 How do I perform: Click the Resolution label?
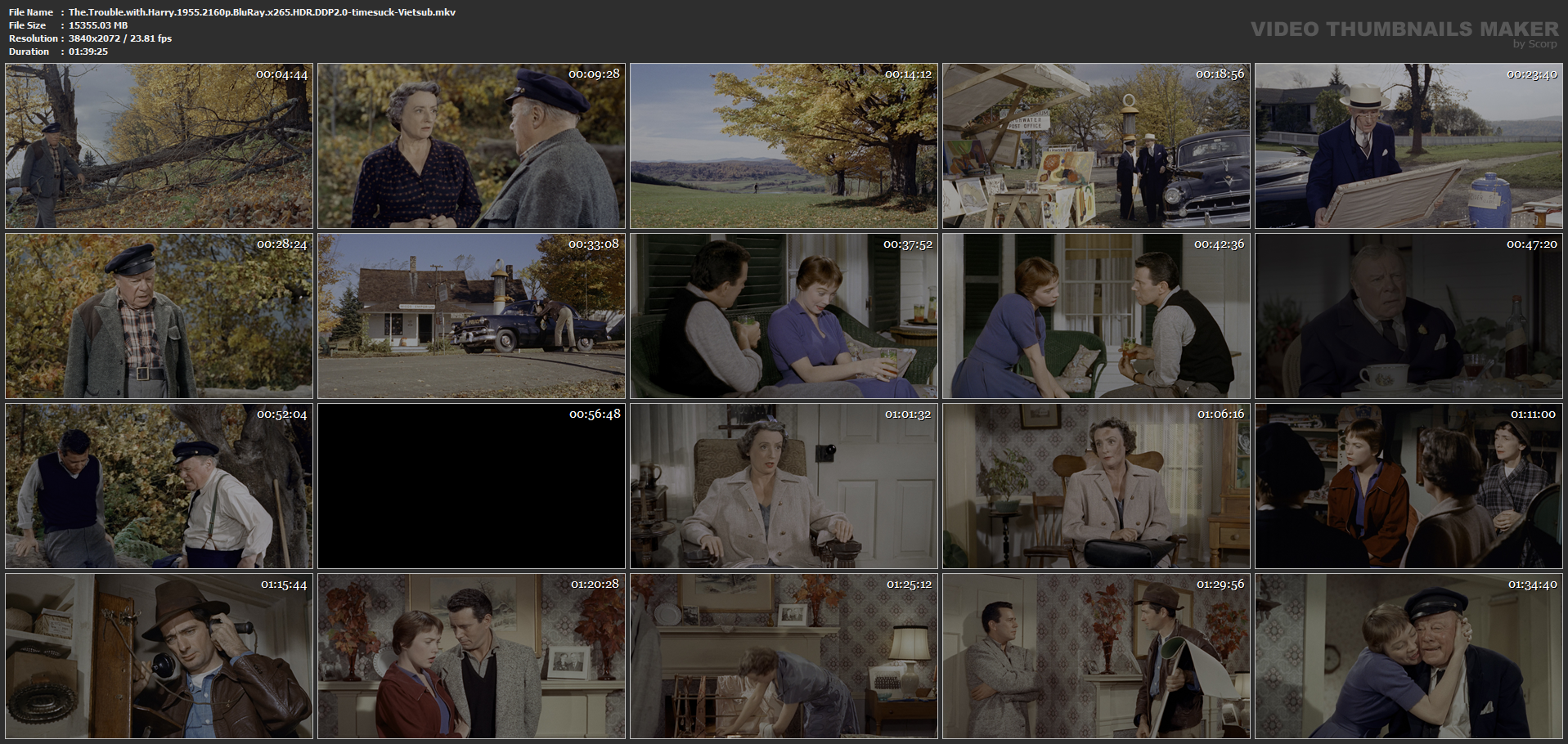(x=34, y=38)
